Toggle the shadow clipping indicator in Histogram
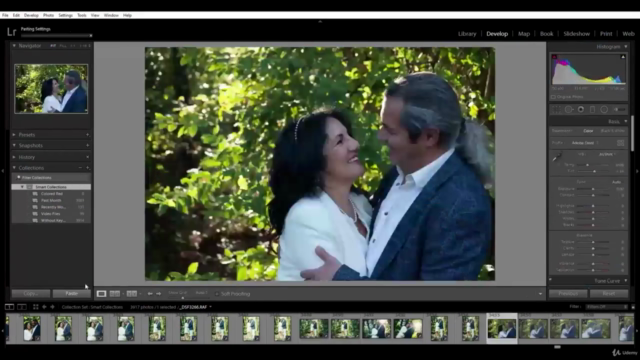Screen dimensions: 640x360 click(554, 57)
